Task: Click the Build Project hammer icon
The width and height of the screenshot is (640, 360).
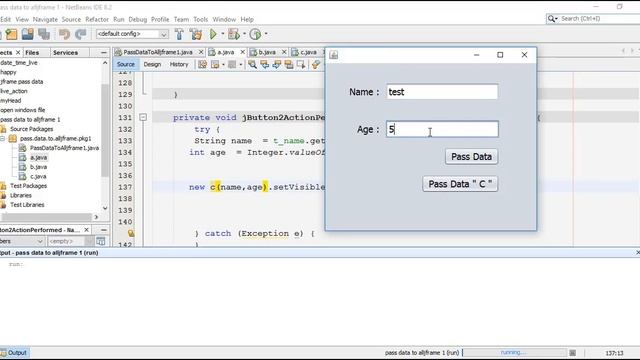Action: coord(179,34)
